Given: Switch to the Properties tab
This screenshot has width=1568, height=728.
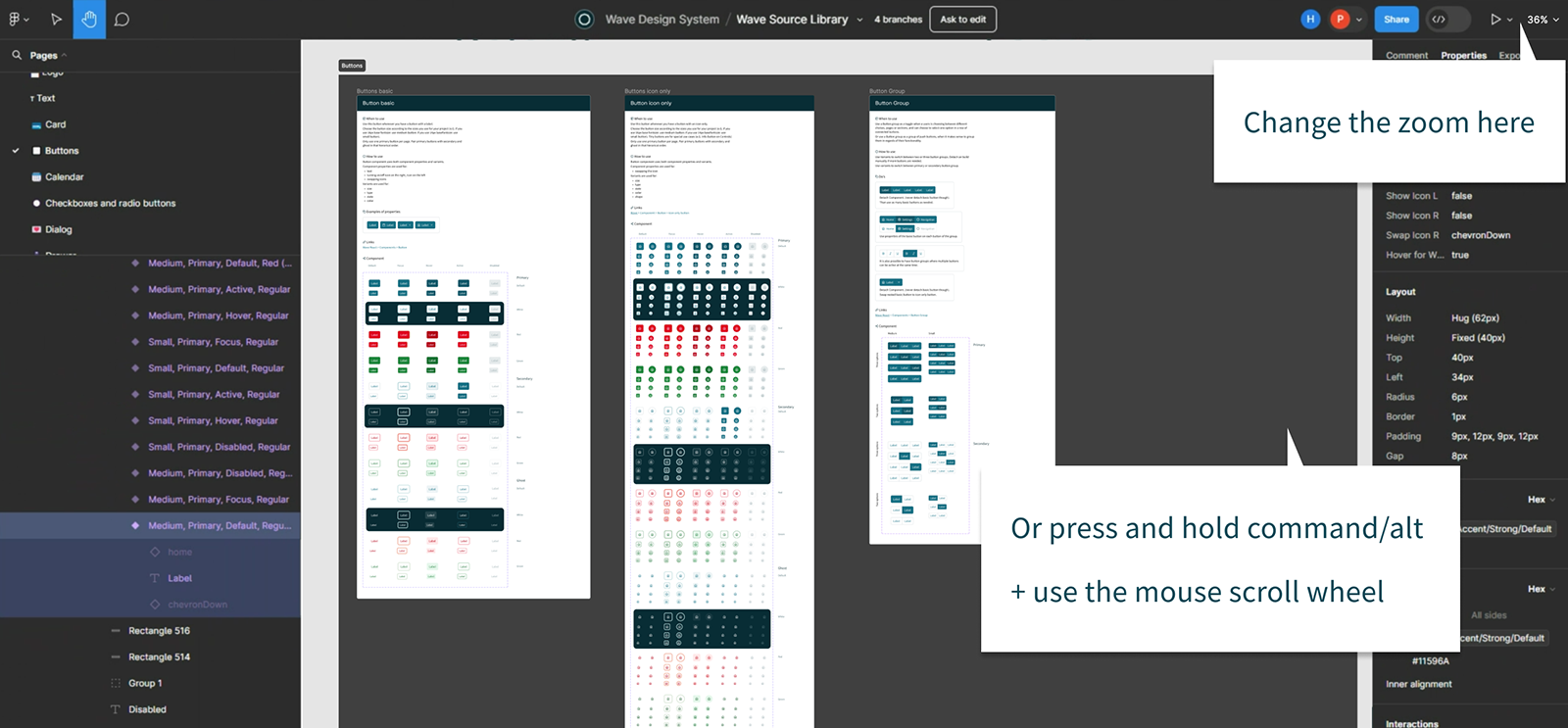Looking at the screenshot, I should click(1463, 56).
